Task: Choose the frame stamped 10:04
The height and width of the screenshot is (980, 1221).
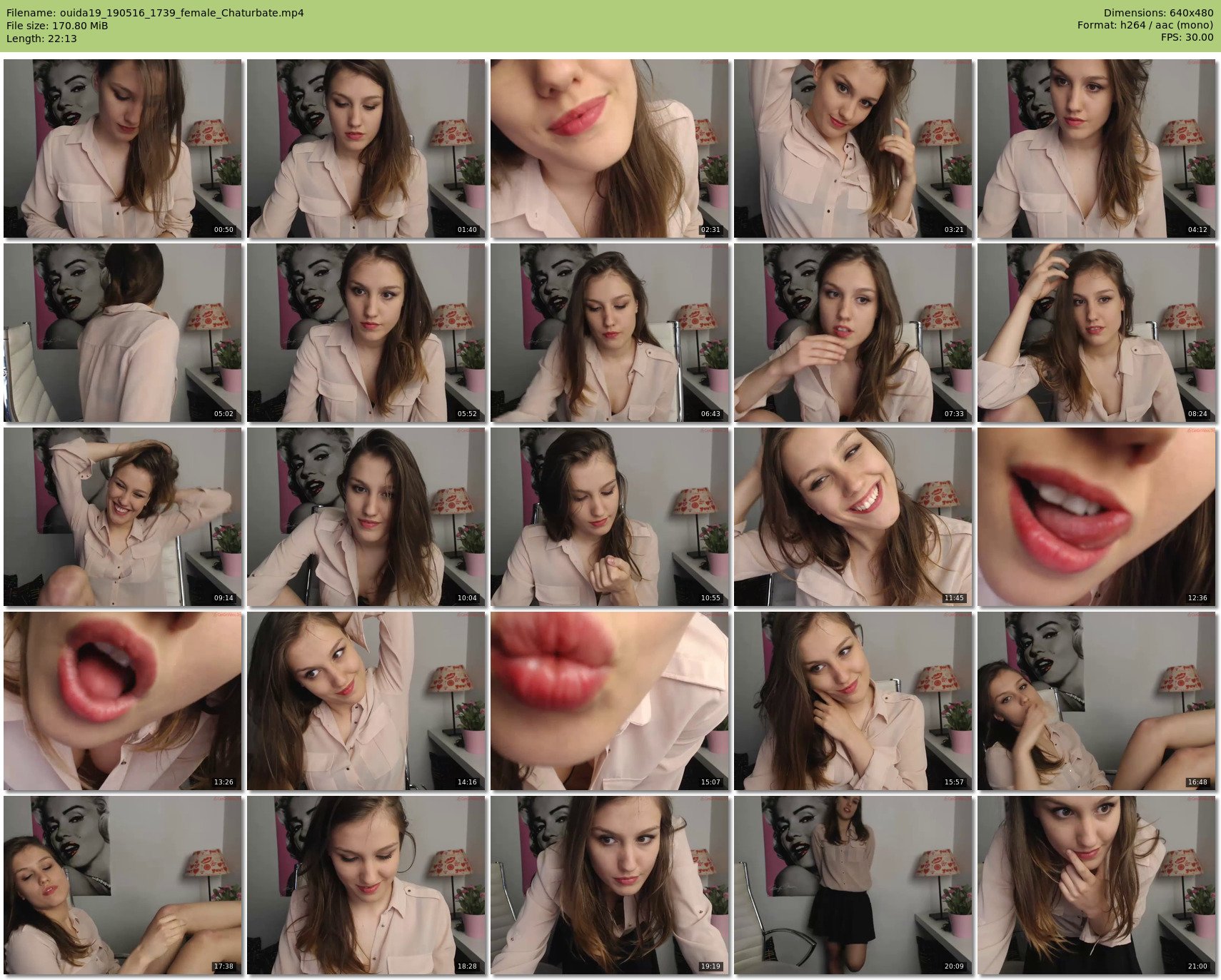Action: click(x=366, y=517)
